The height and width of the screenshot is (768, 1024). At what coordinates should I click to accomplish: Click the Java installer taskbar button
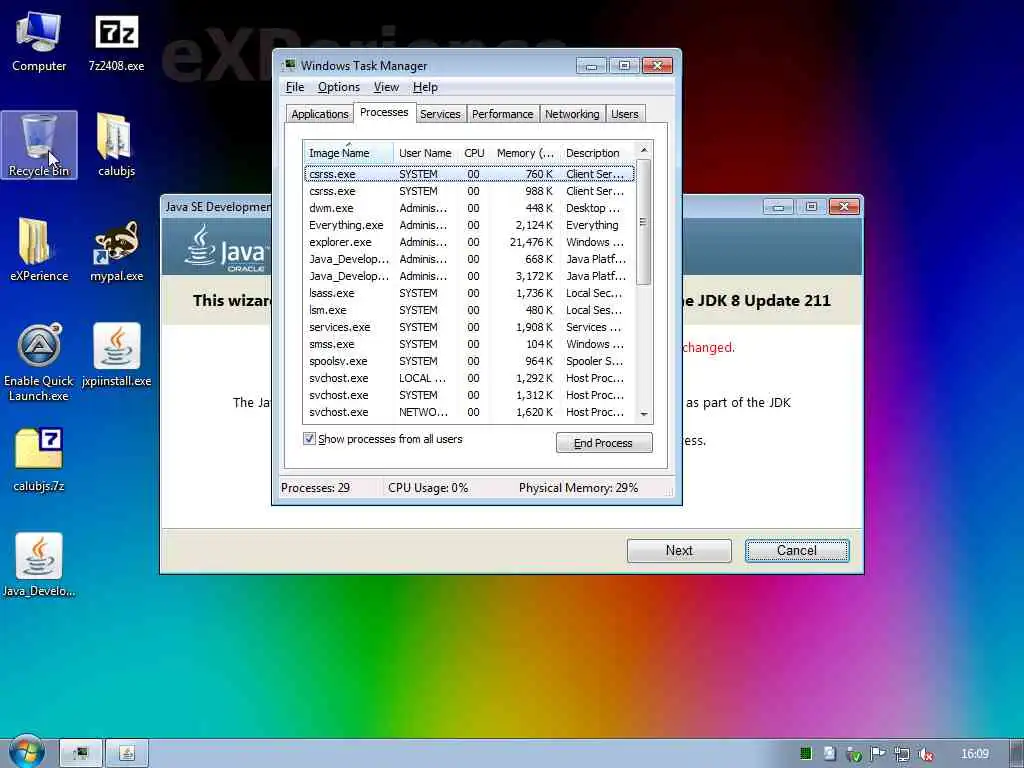pyautogui.click(x=127, y=754)
